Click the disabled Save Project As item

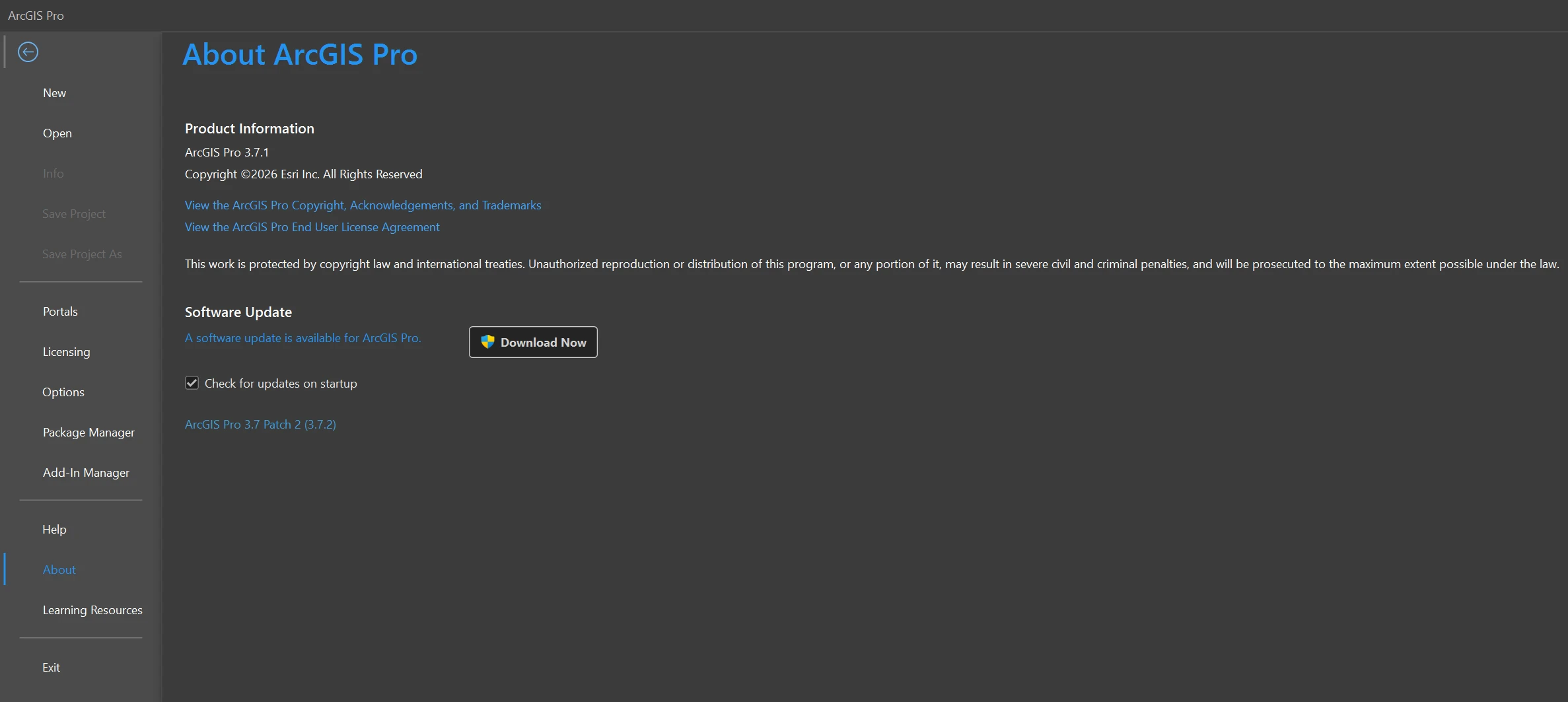click(x=82, y=254)
